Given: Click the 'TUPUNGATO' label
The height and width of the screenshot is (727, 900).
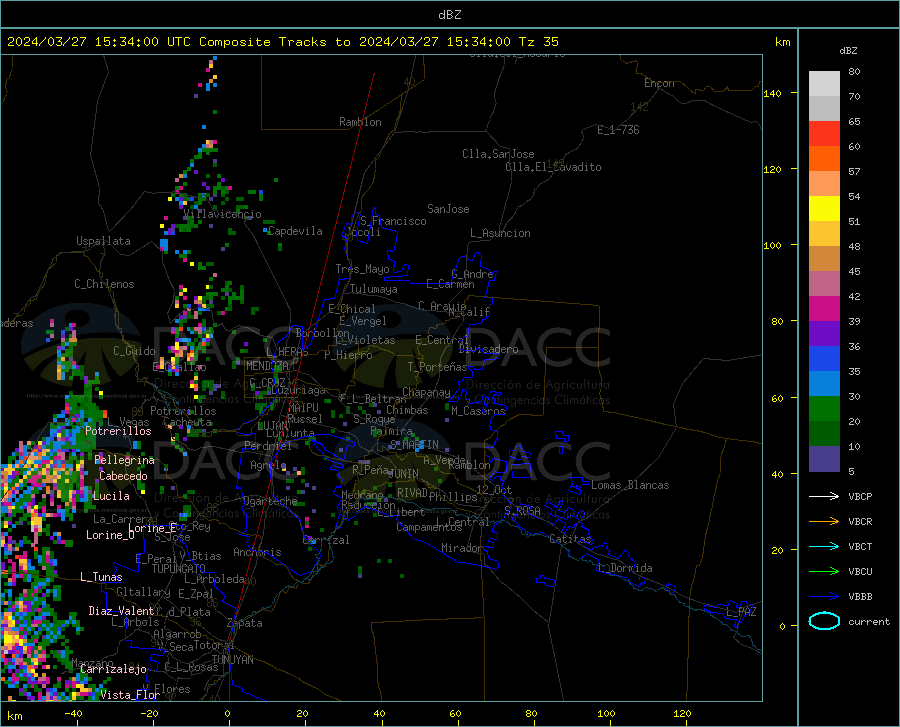Looking at the screenshot, I should coord(179,569).
